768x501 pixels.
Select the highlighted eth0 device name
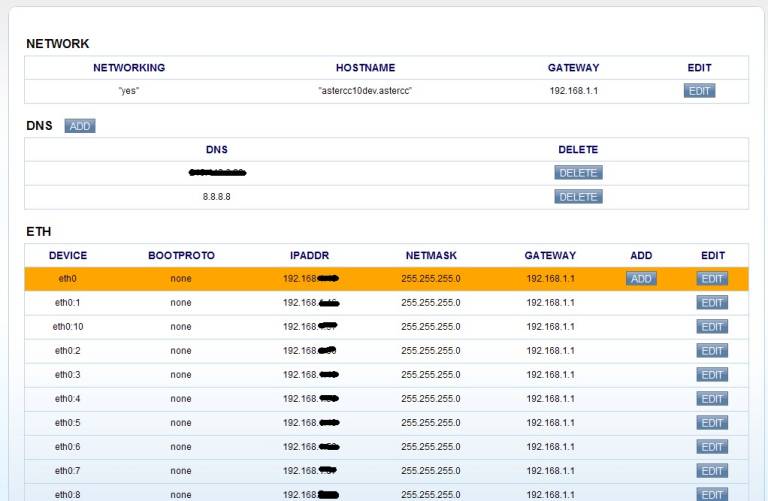click(68, 279)
